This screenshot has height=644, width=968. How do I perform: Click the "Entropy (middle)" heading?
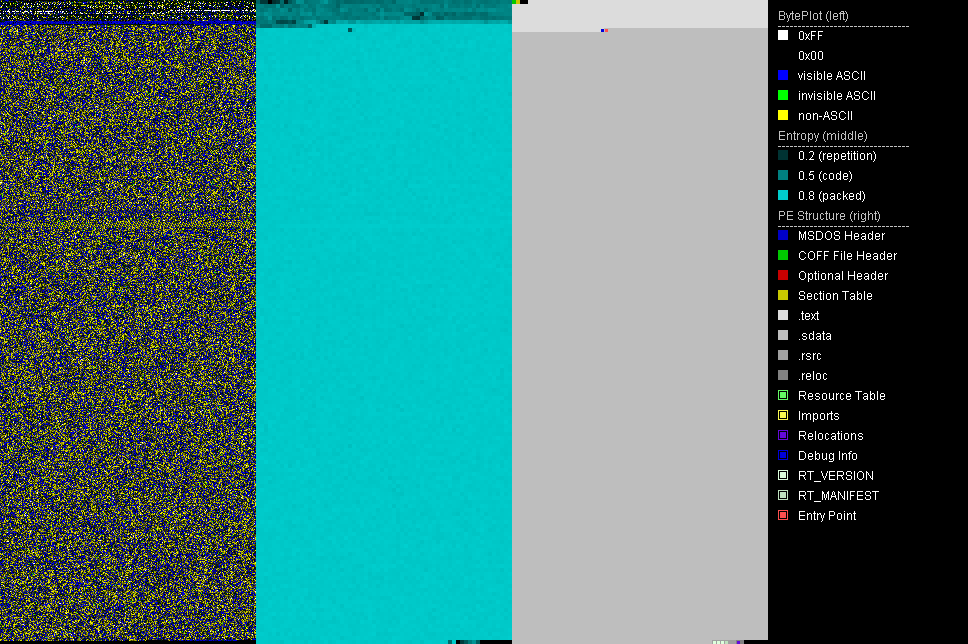(822, 136)
